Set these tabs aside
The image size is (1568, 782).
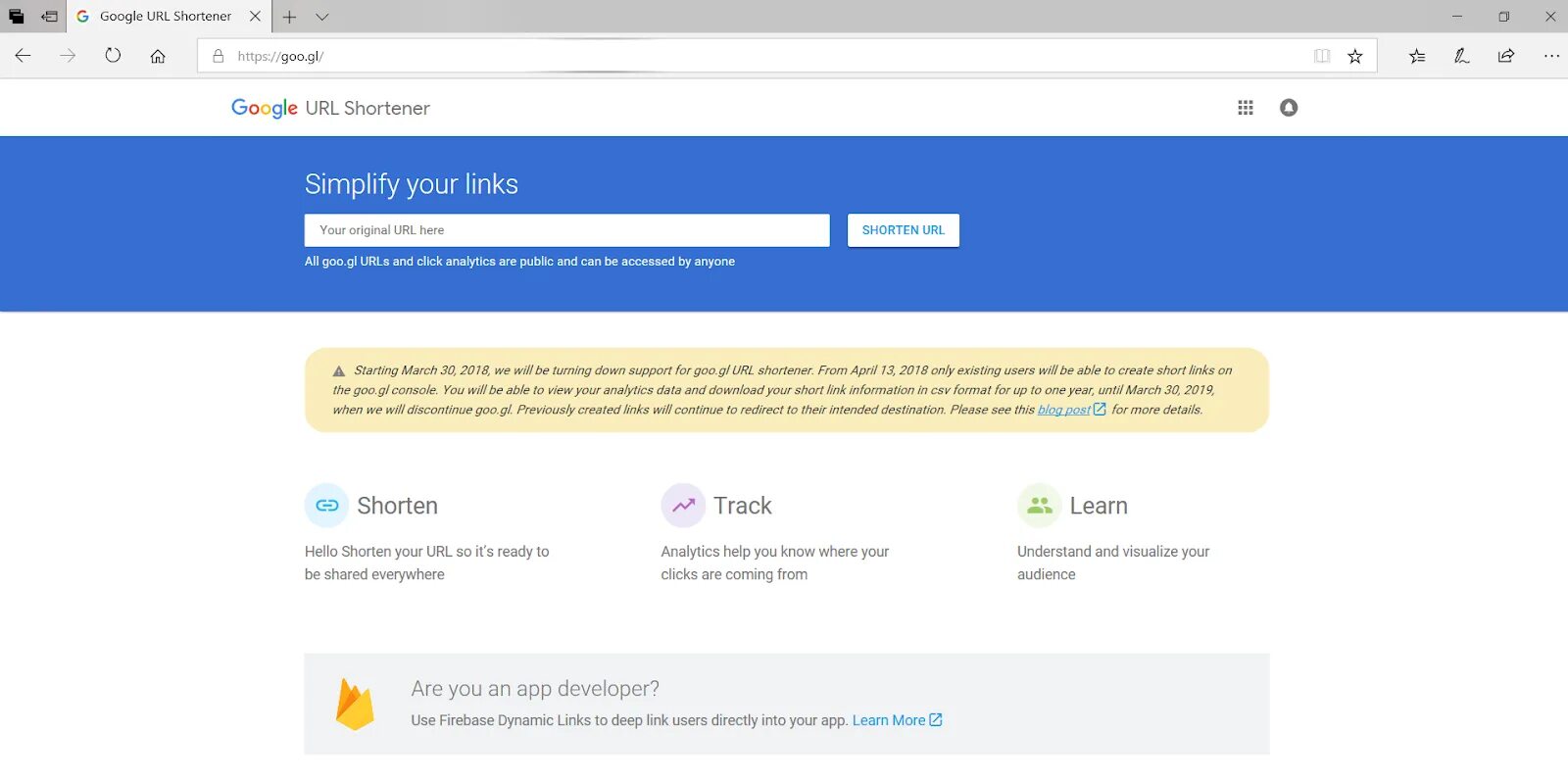(49, 17)
